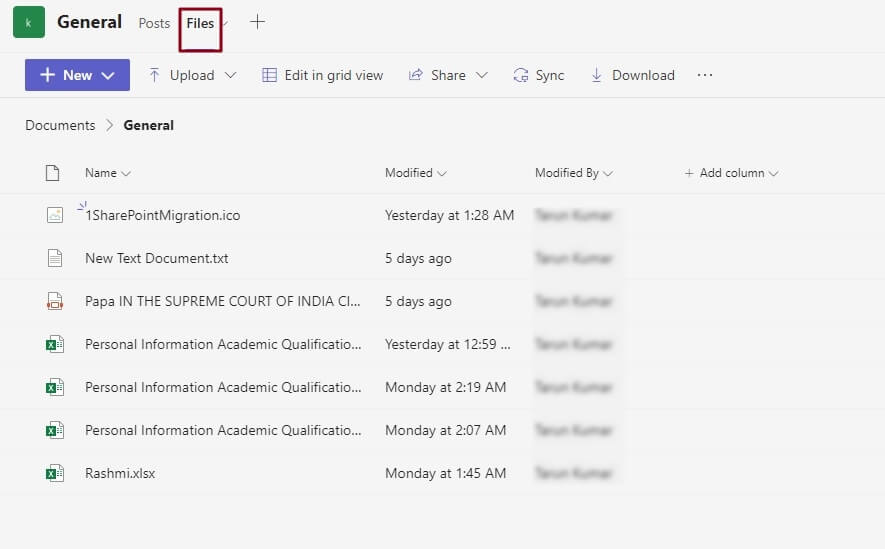This screenshot has height=549, width=885.
Task: Add a new tab with plus icon
Action: point(257,22)
